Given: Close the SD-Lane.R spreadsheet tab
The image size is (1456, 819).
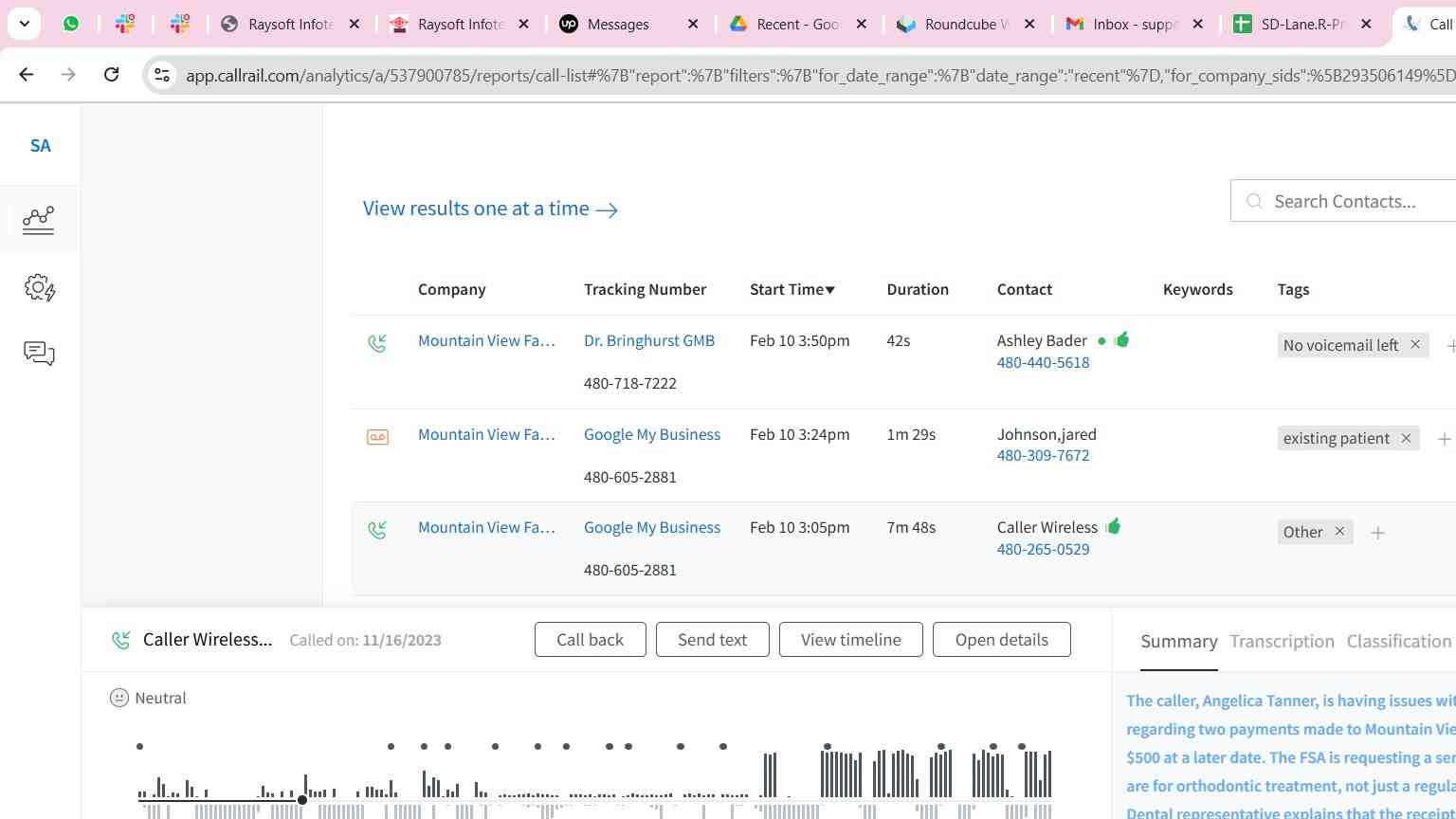Looking at the screenshot, I should coord(1366,24).
